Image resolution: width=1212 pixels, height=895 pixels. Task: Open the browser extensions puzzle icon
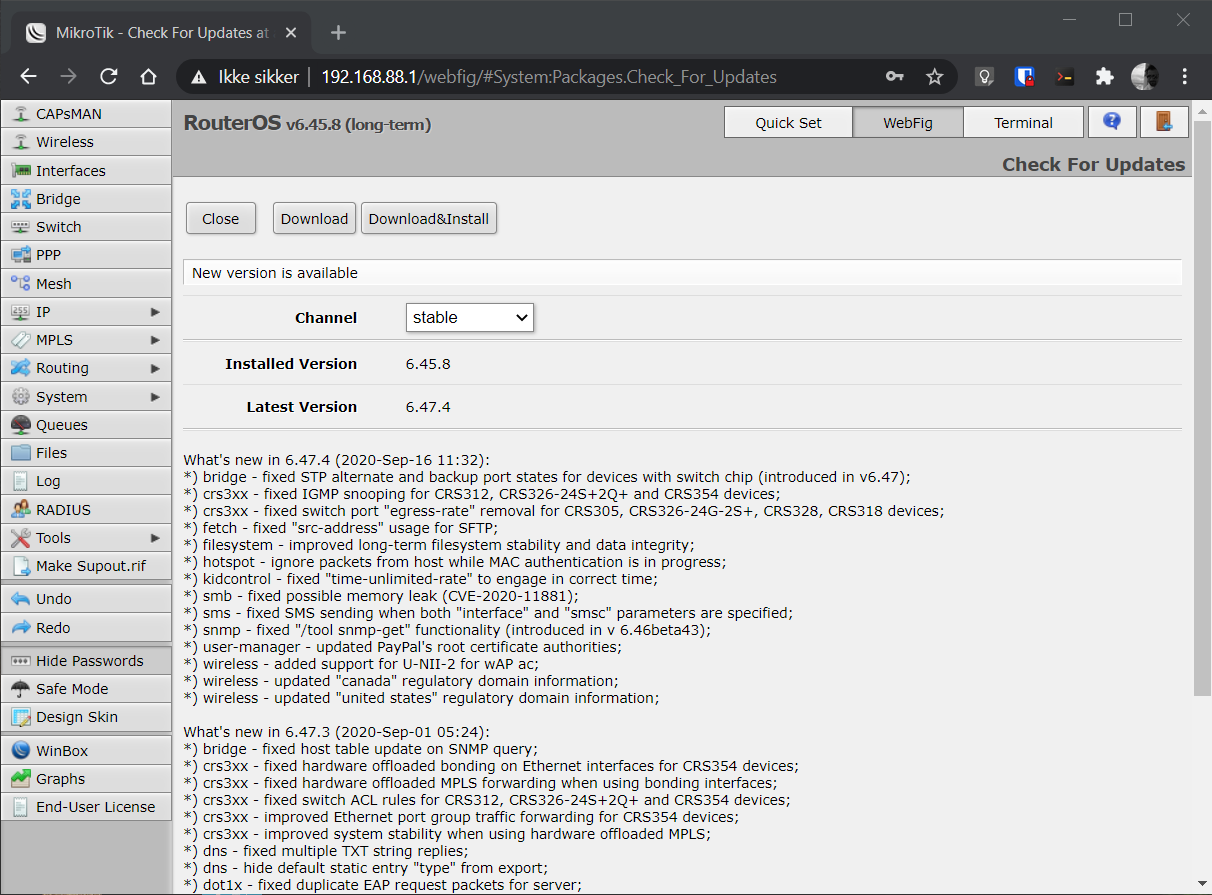[1104, 77]
